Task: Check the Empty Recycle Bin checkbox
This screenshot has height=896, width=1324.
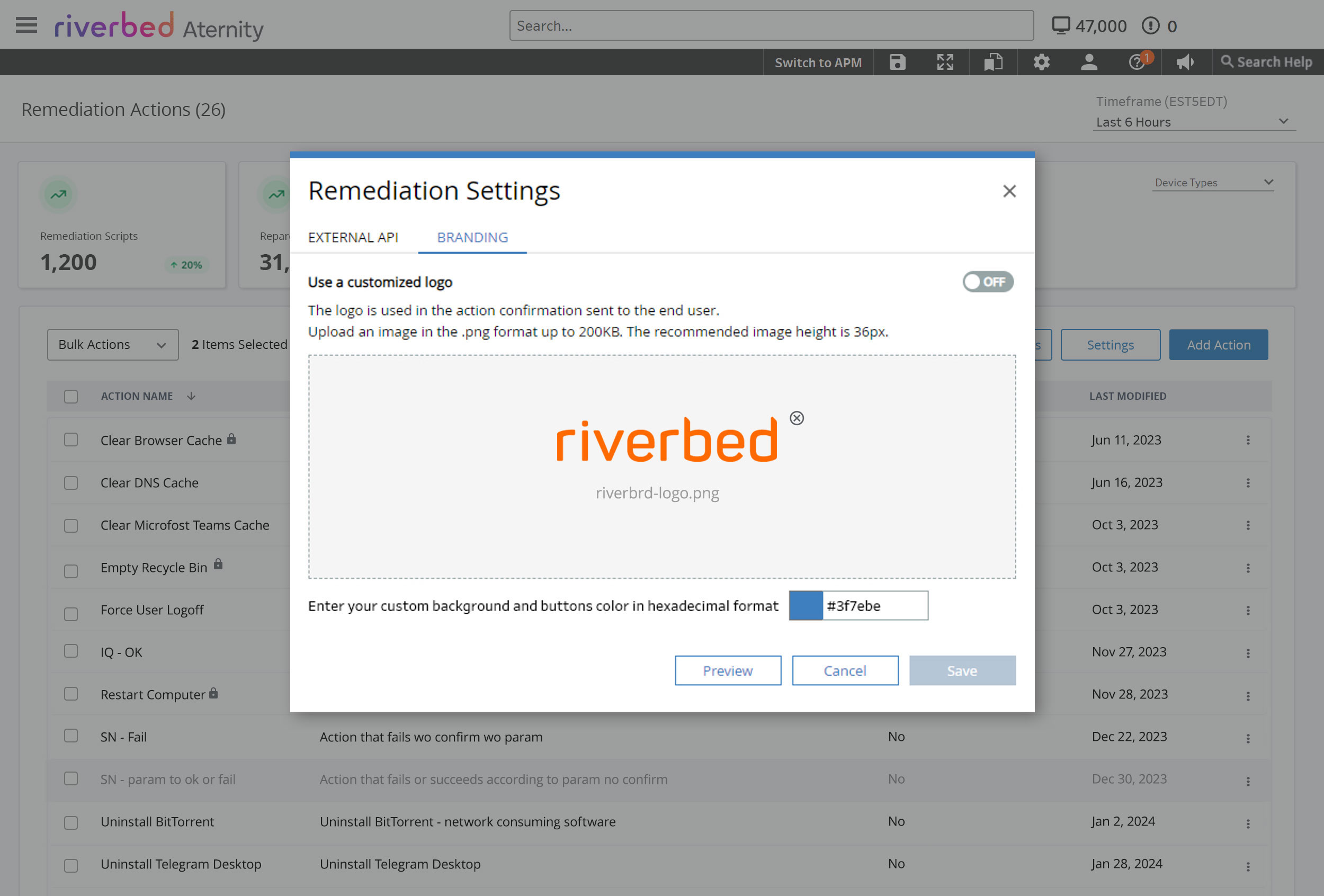Action: coord(70,571)
